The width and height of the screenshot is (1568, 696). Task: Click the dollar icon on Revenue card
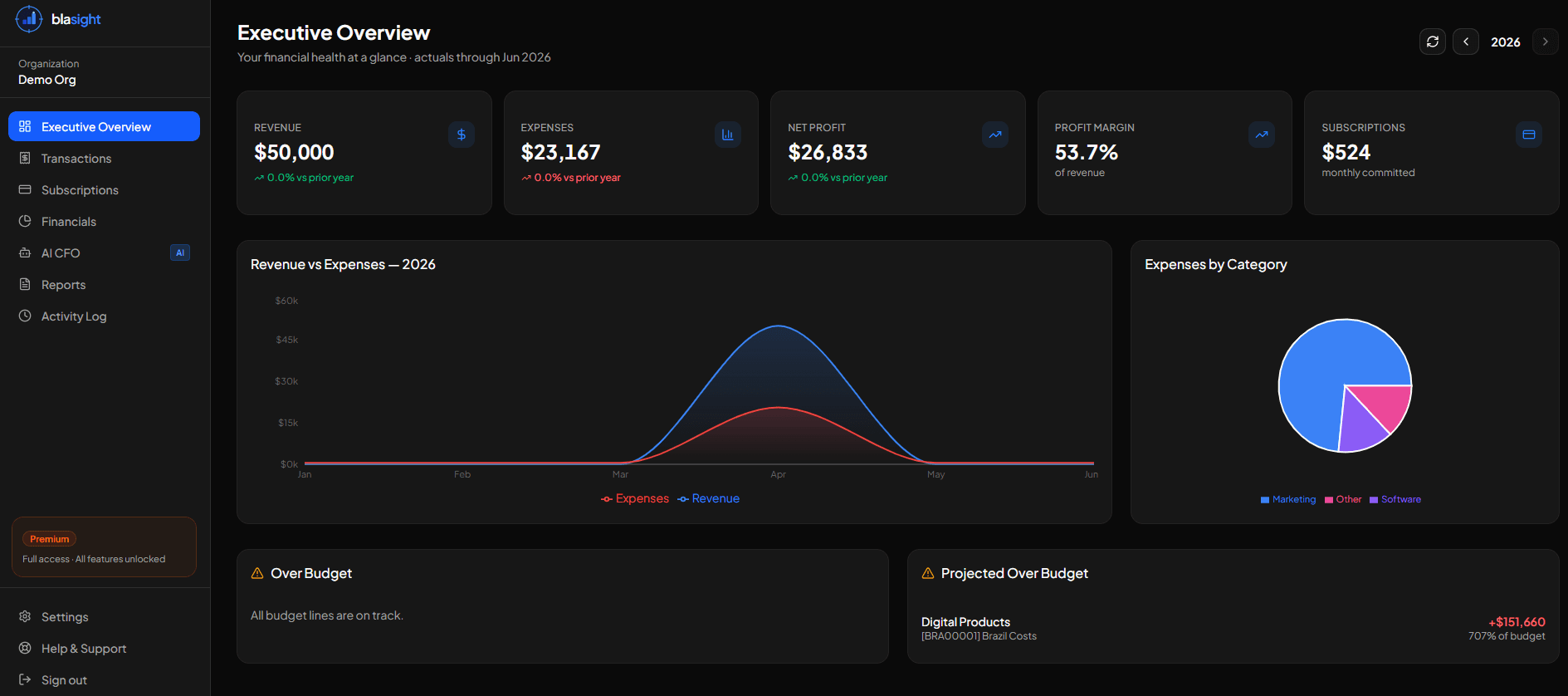pyautogui.click(x=462, y=135)
